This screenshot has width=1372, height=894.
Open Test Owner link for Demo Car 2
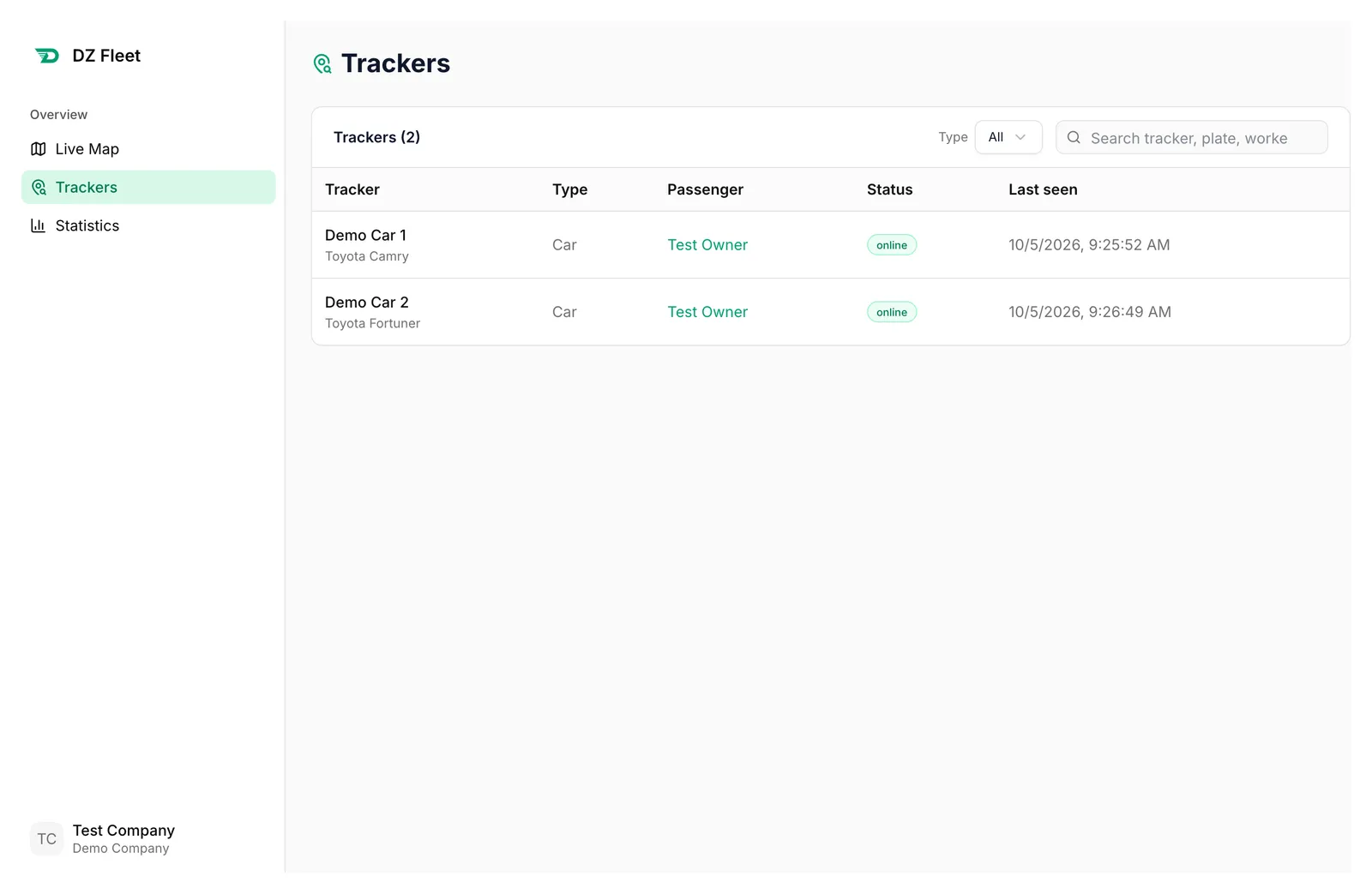pos(707,312)
